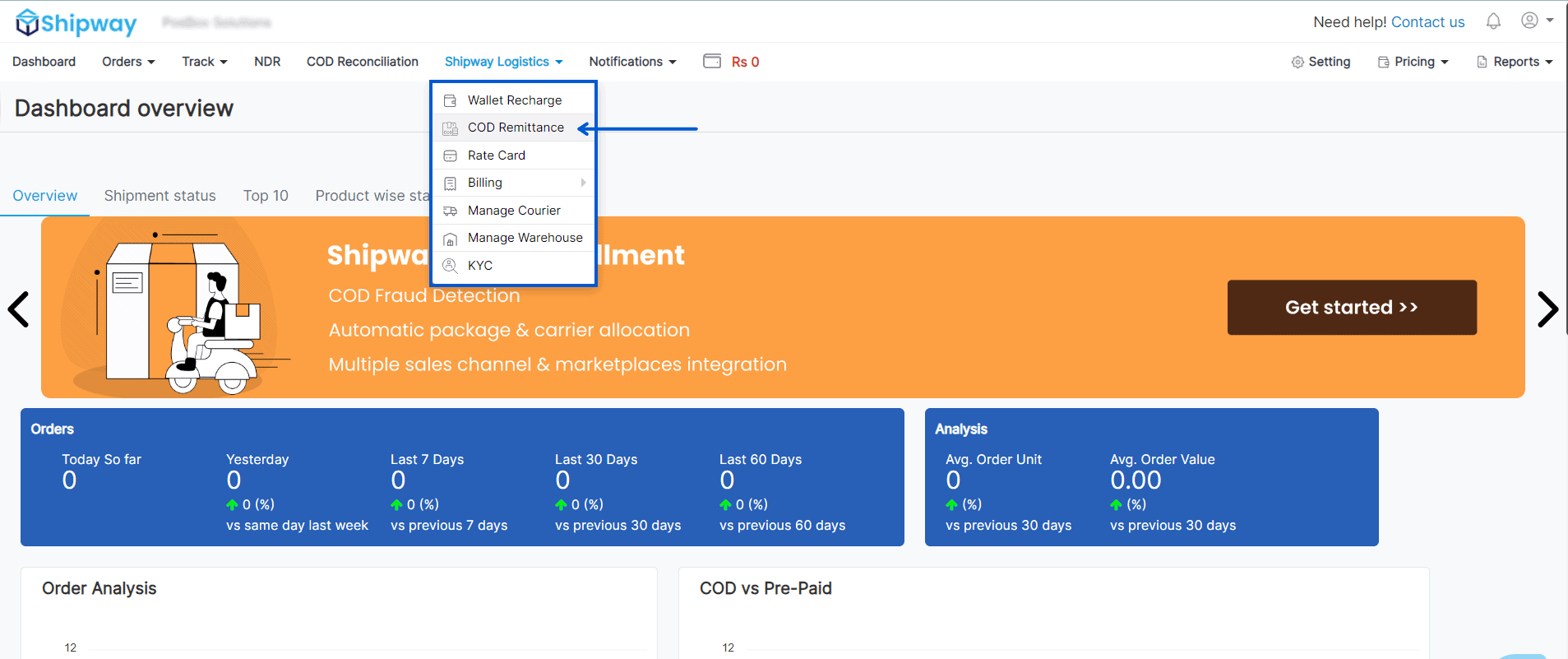This screenshot has height=659, width=1568.
Task: Click the 'Last 7 Days' label
Action: click(x=427, y=460)
